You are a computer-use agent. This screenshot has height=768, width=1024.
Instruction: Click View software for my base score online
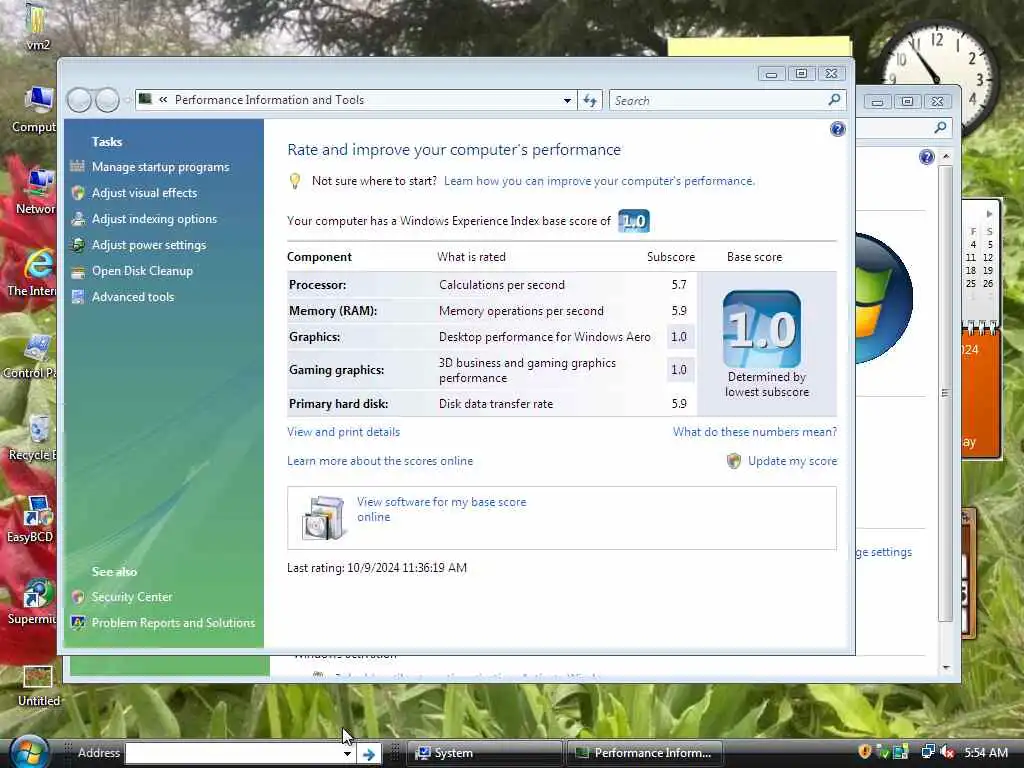(x=441, y=509)
